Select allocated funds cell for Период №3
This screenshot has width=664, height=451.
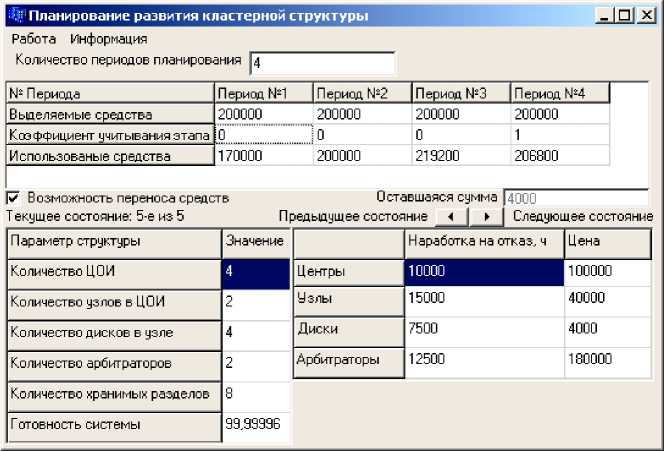click(461, 114)
